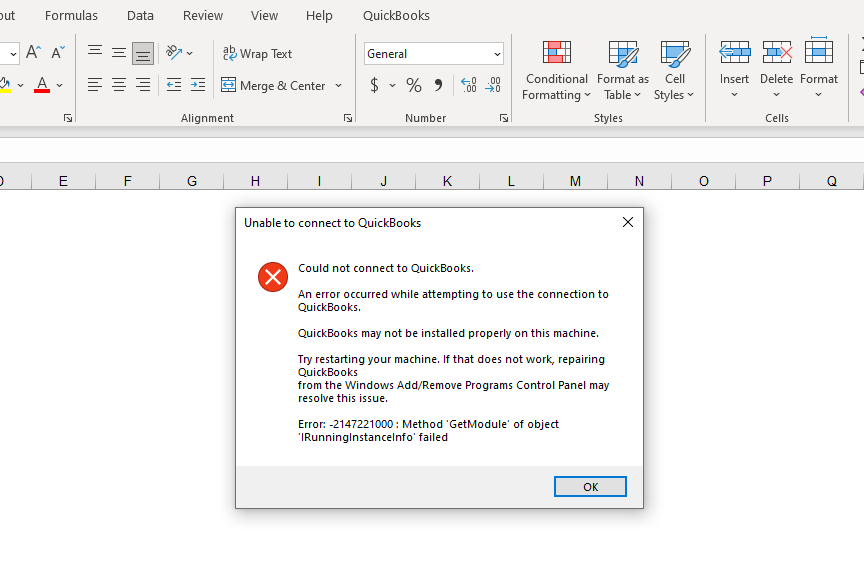Apply top align to the cell
The width and height of the screenshot is (864, 564).
pyautogui.click(x=95, y=53)
